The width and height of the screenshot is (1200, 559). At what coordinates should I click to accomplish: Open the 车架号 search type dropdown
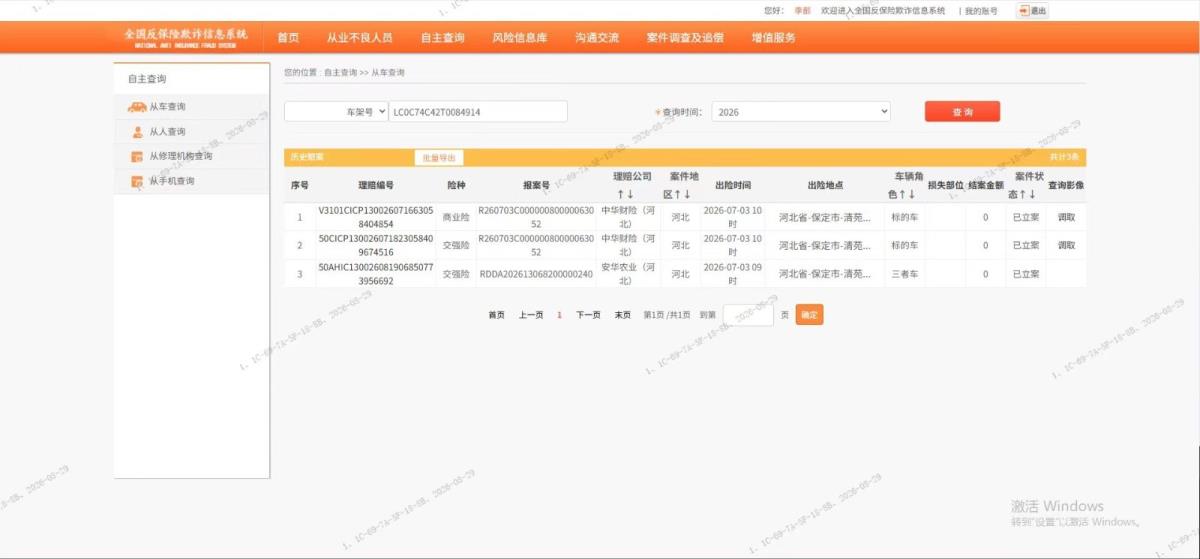click(336, 112)
